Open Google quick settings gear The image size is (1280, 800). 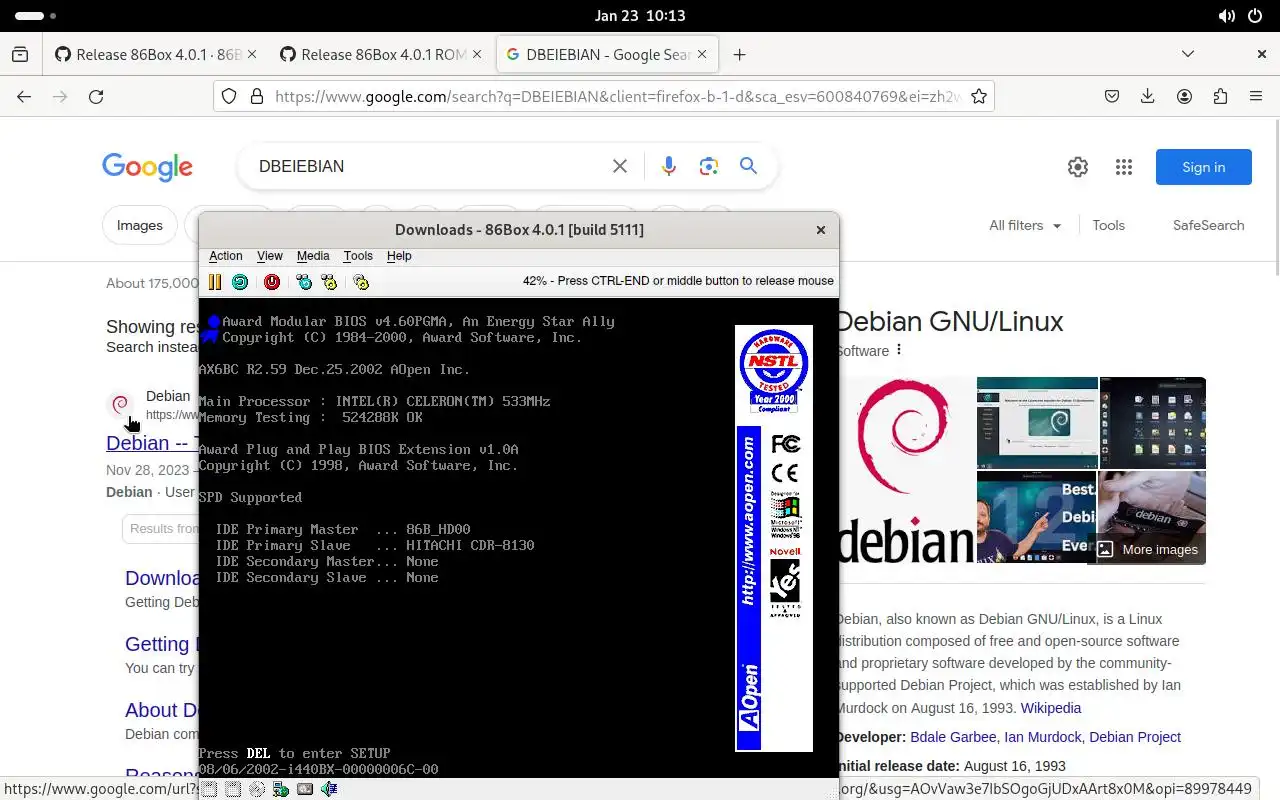point(1077,168)
